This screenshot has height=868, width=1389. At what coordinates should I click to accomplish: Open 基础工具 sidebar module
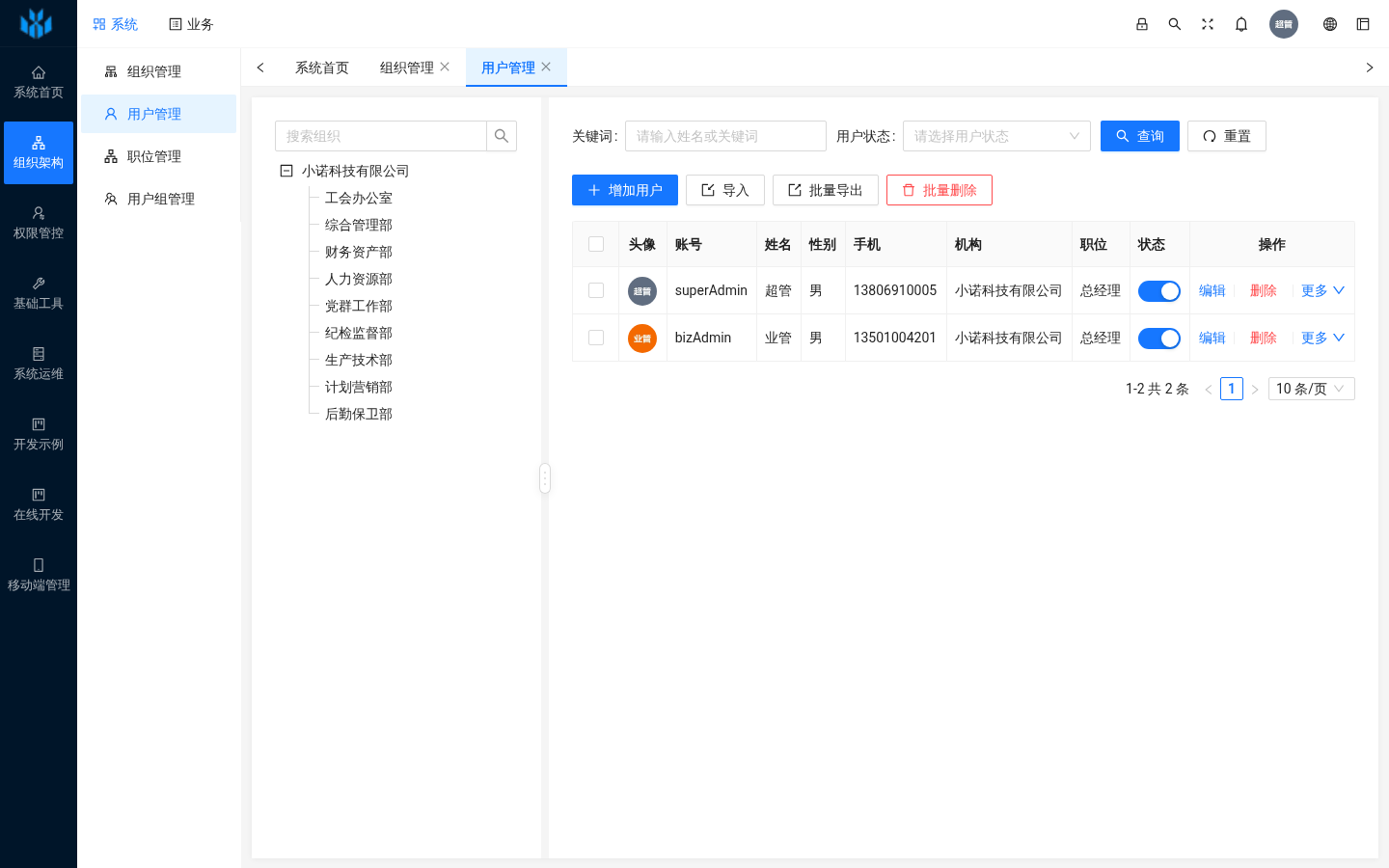(x=39, y=294)
